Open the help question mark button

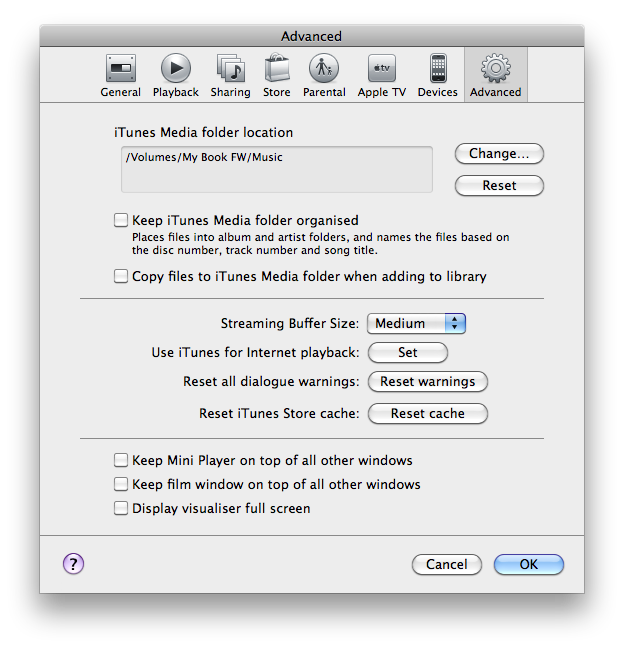coord(74,564)
